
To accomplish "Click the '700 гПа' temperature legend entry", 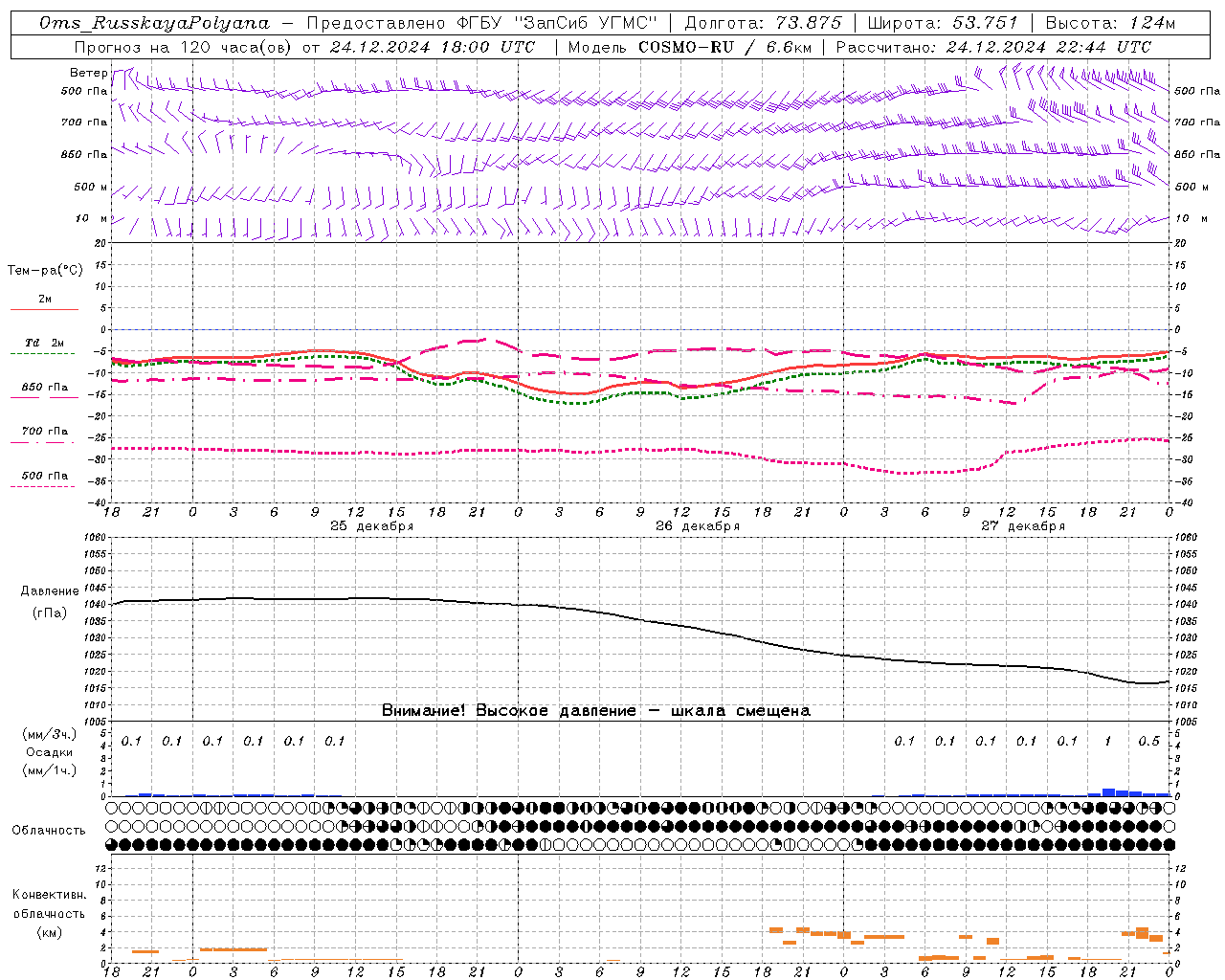I will 45,432.
